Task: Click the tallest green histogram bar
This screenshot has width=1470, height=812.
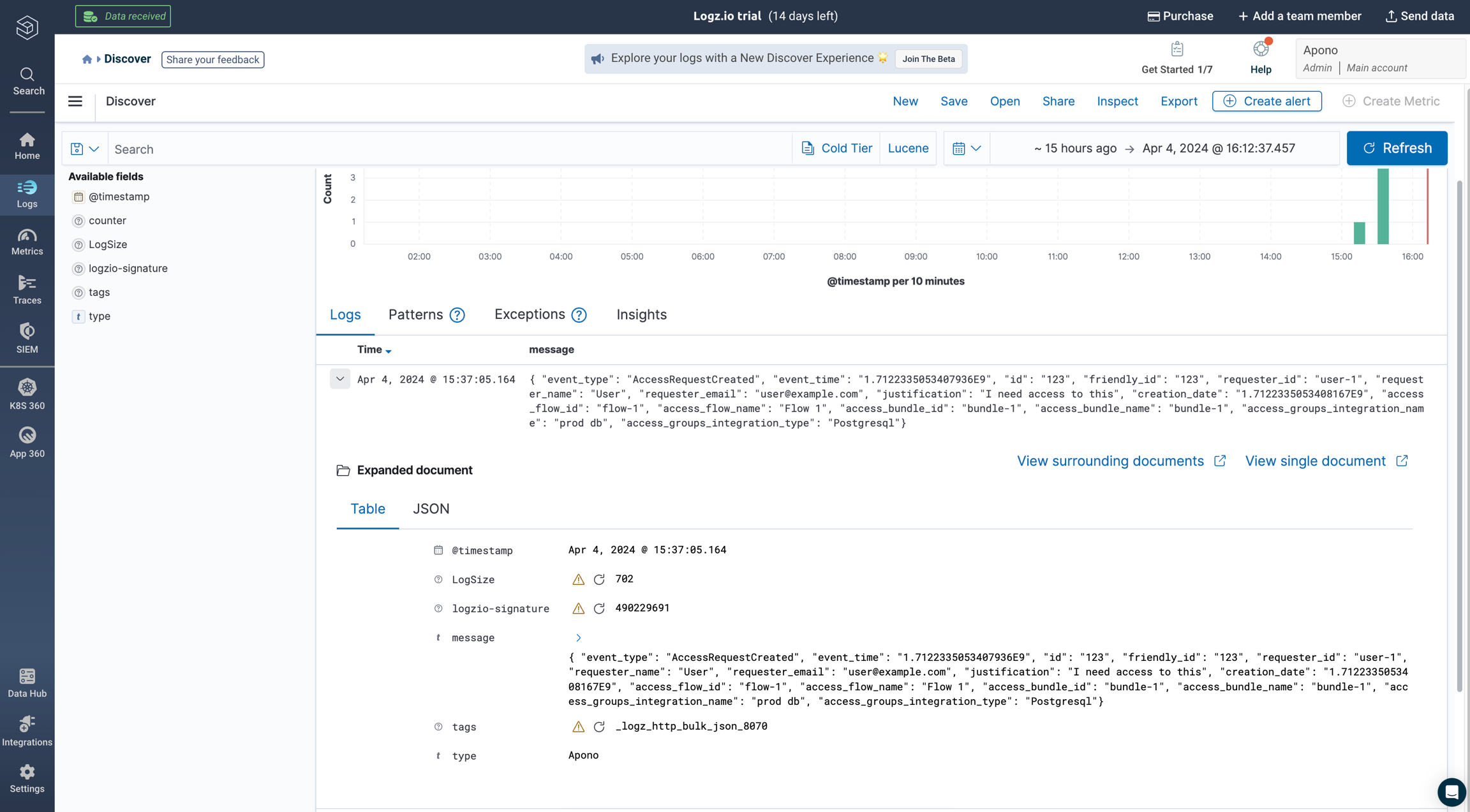Action: (x=1383, y=206)
